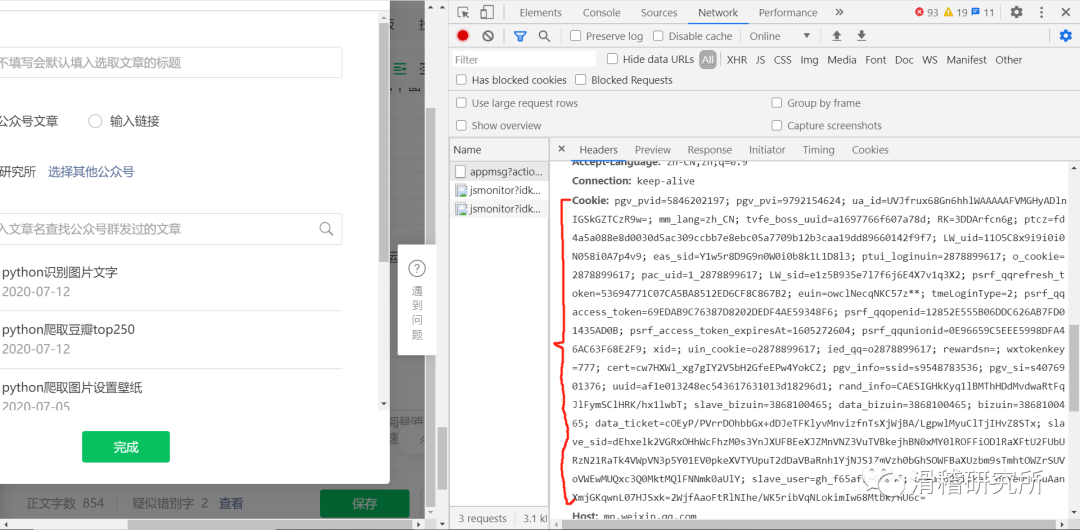Screen dimensions: 1080x530
Task: Filter requests by Font
Action: click(x=875, y=60)
